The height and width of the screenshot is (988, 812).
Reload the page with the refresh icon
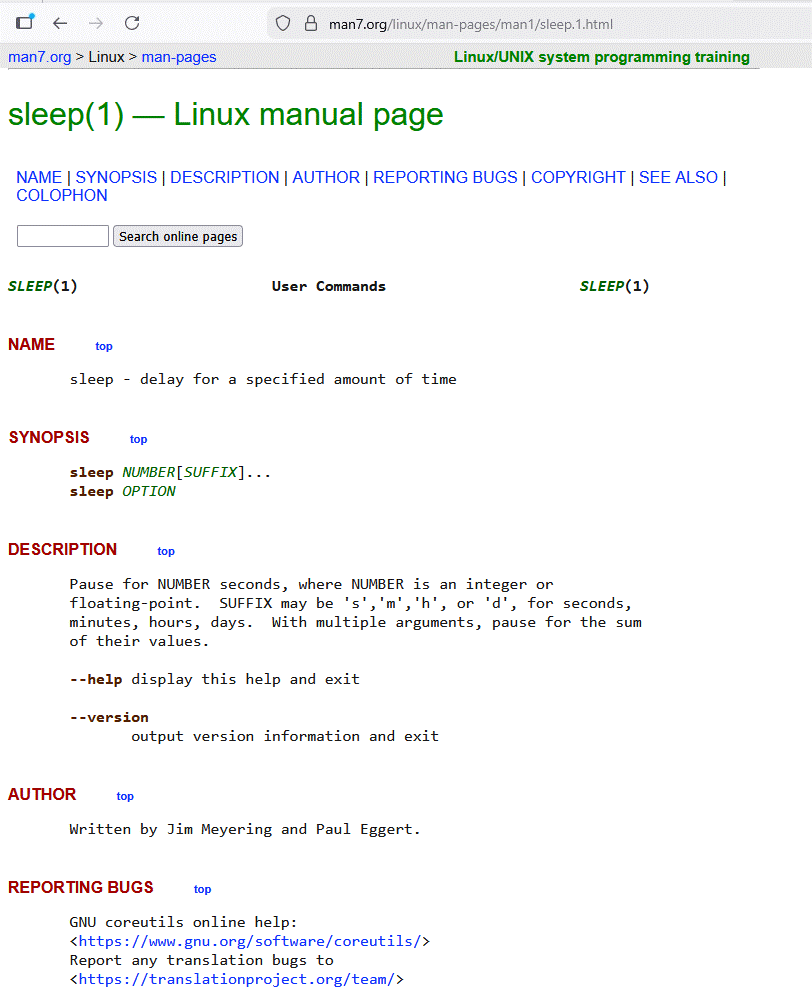[132, 23]
